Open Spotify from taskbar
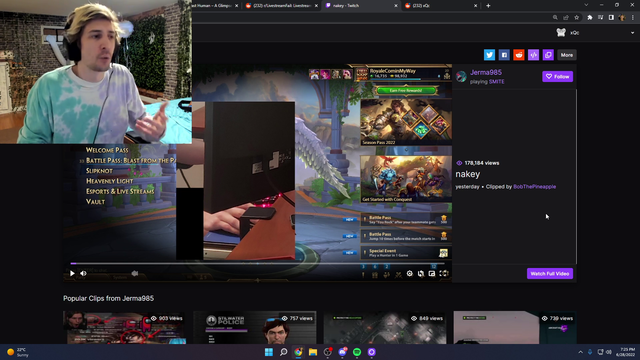 click(x=357, y=352)
